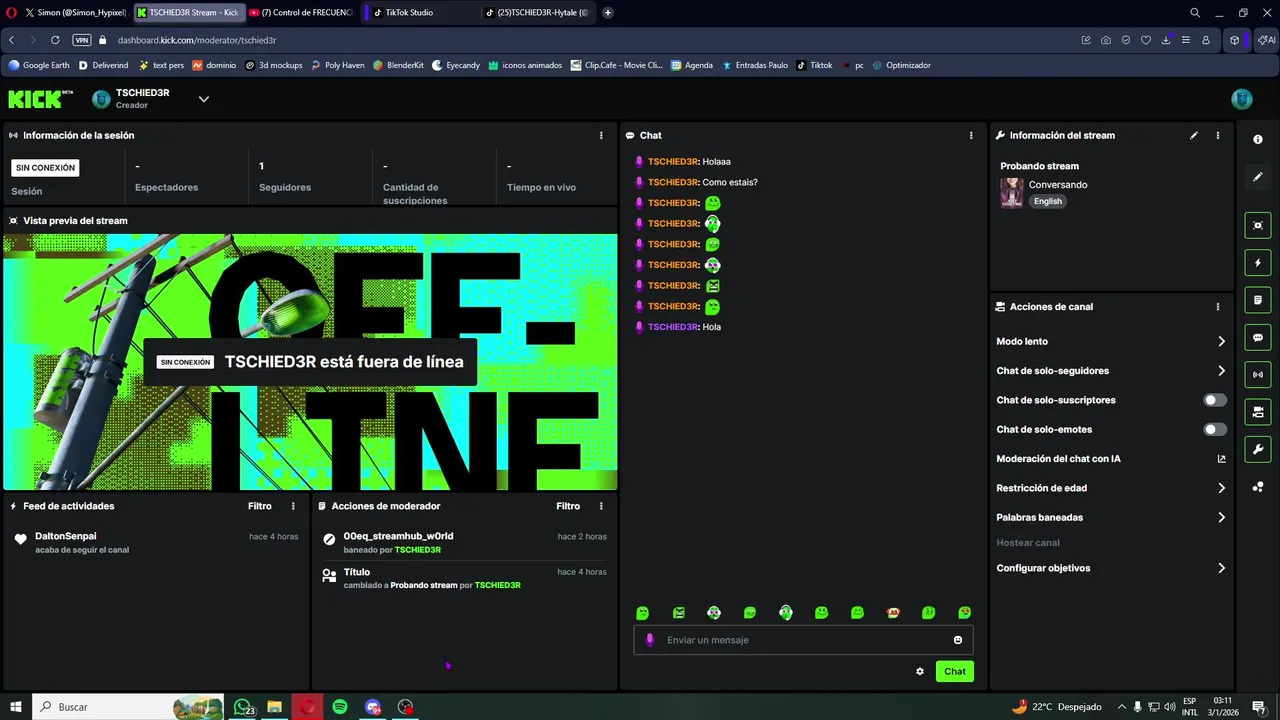The image size is (1280, 720).
Task: Open a new browser tab
Action: (607, 13)
